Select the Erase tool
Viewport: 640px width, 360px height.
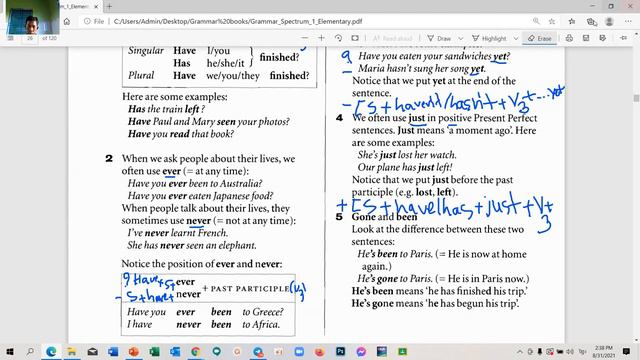540,38
